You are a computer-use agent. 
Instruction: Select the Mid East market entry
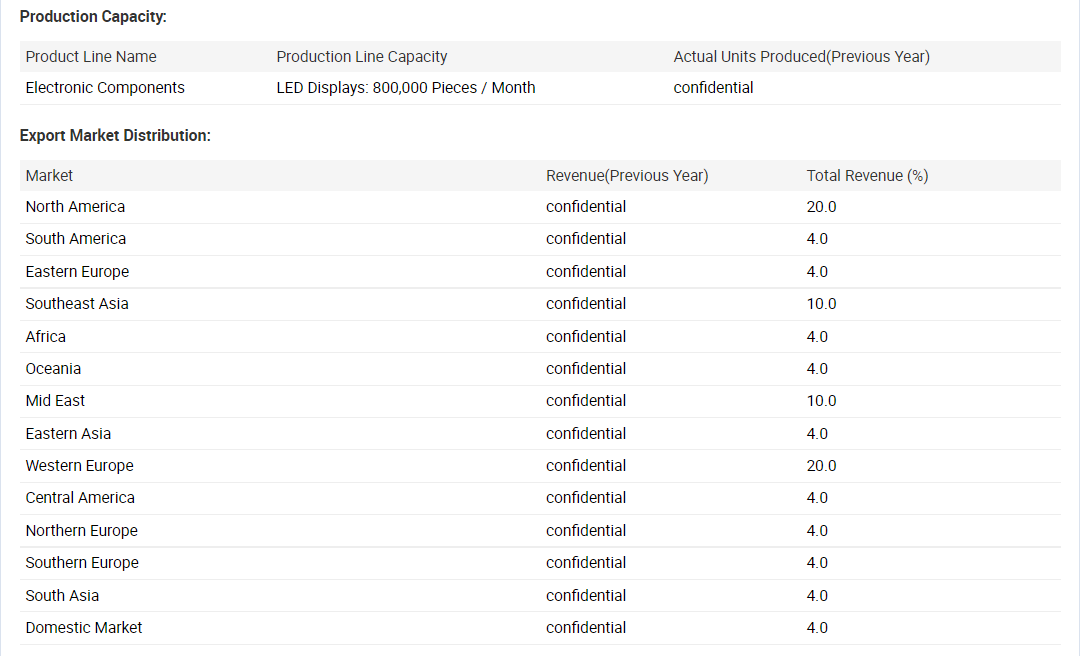[55, 401]
